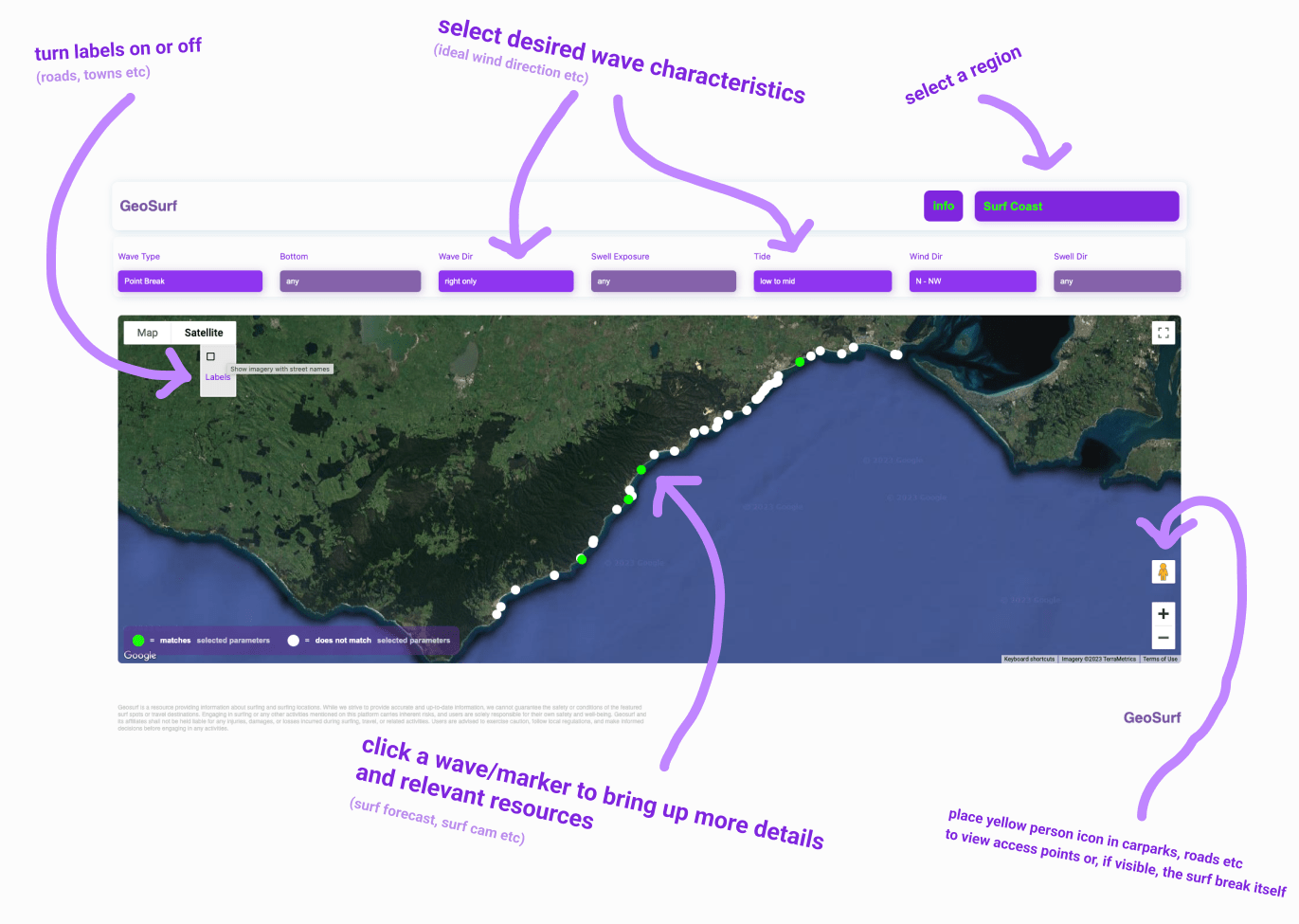This screenshot has width=1299, height=924.
Task: Pick up the yellow Street View pegman
Action: [x=1164, y=571]
